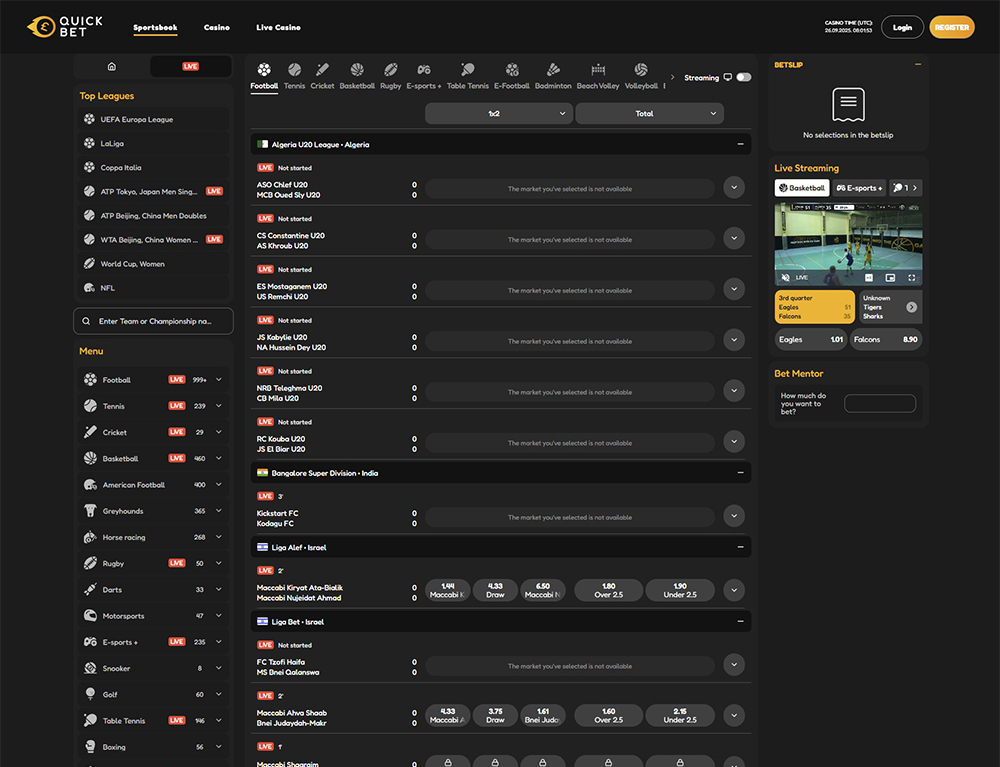
Task: Click the home icon in left sidebar
Action: (111, 66)
